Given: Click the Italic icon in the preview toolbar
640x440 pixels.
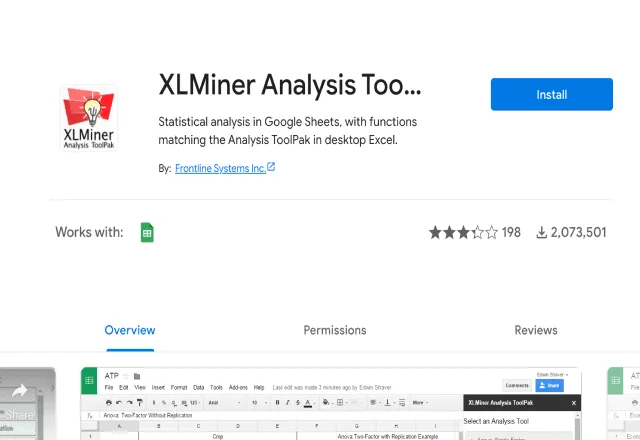Looking at the screenshot, I should click(x=287, y=402).
